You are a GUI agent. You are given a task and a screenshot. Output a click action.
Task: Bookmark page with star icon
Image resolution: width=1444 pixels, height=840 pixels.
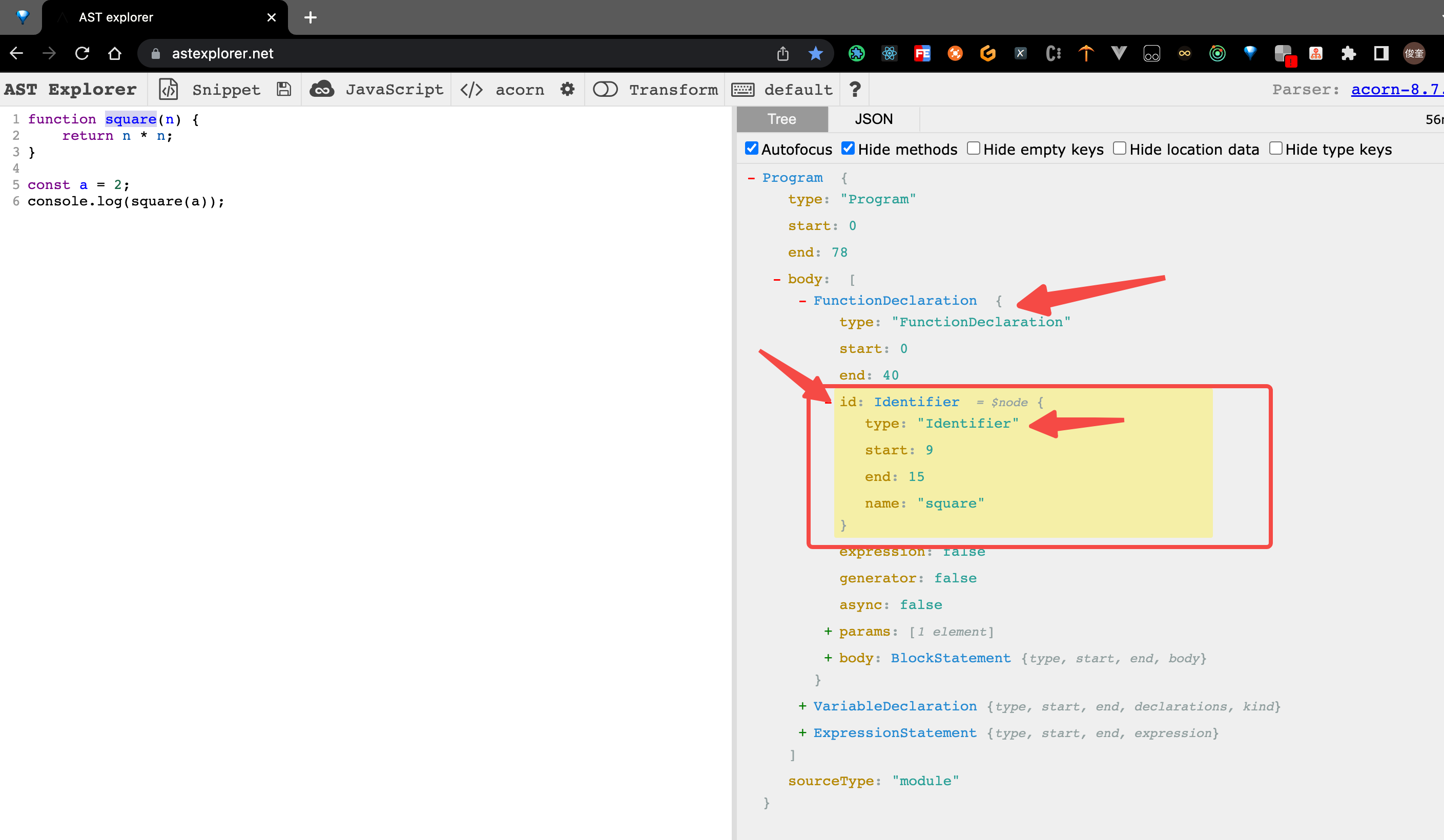pos(815,54)
